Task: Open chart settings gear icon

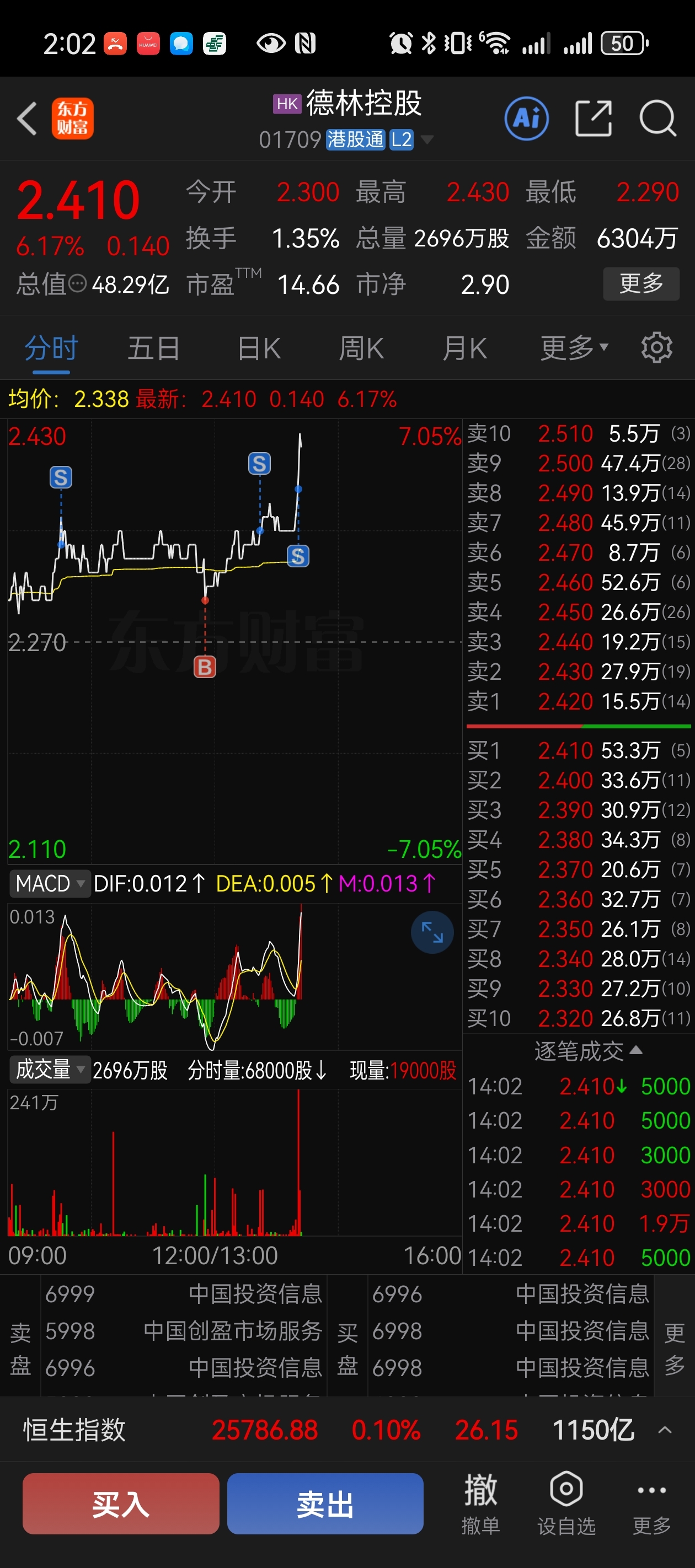Action: coord(656,347)
